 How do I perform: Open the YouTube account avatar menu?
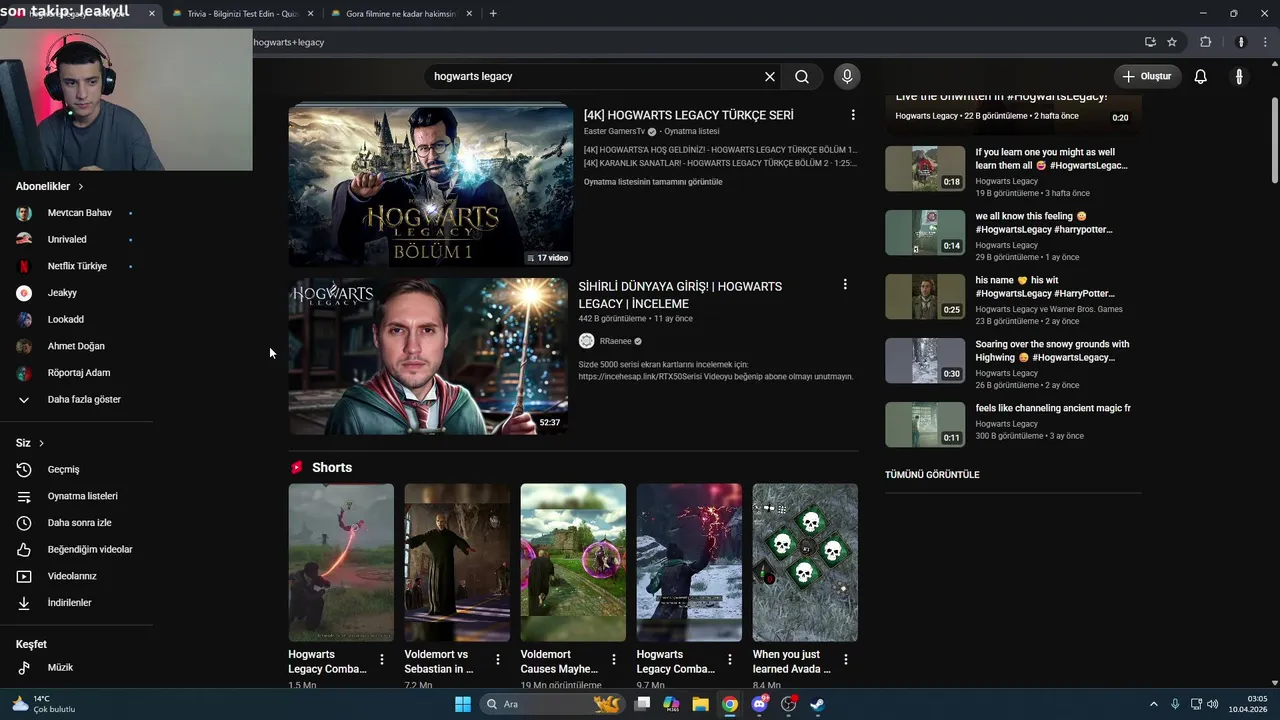point(1239,76)
